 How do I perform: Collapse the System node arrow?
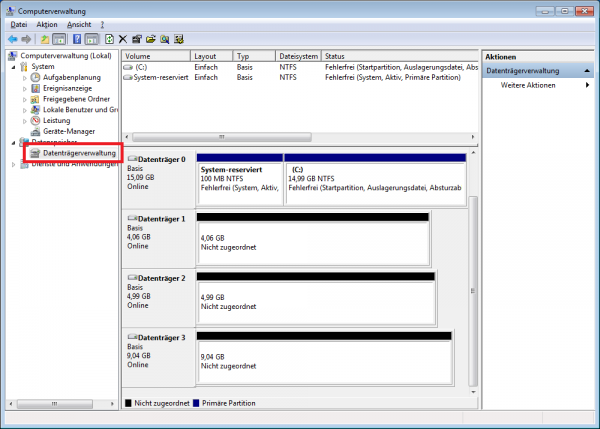[x=13, y=67]
